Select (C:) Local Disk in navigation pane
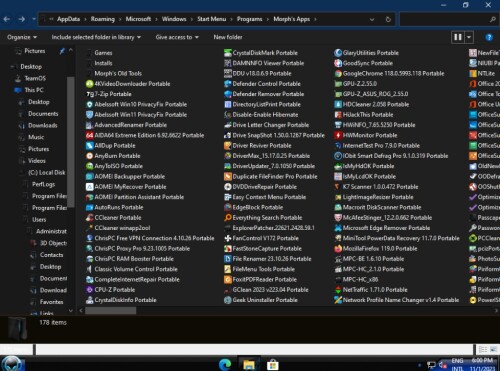The width and height of the screenshot is (500, 371). 47,173
